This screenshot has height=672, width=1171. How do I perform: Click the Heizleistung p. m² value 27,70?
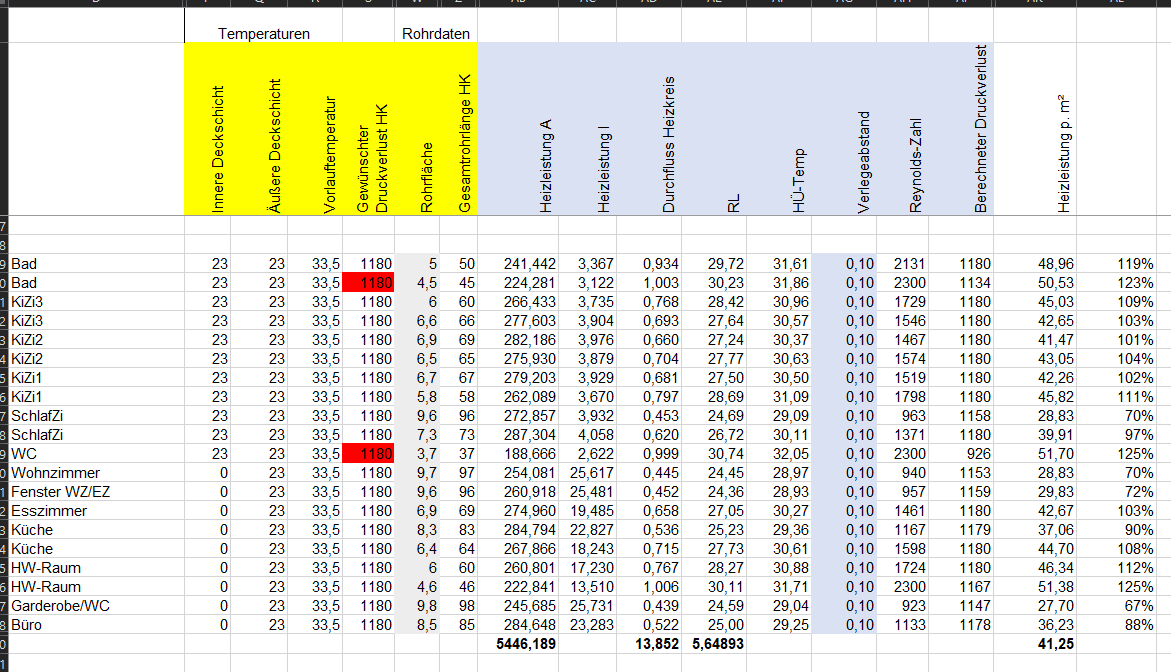1036,606
